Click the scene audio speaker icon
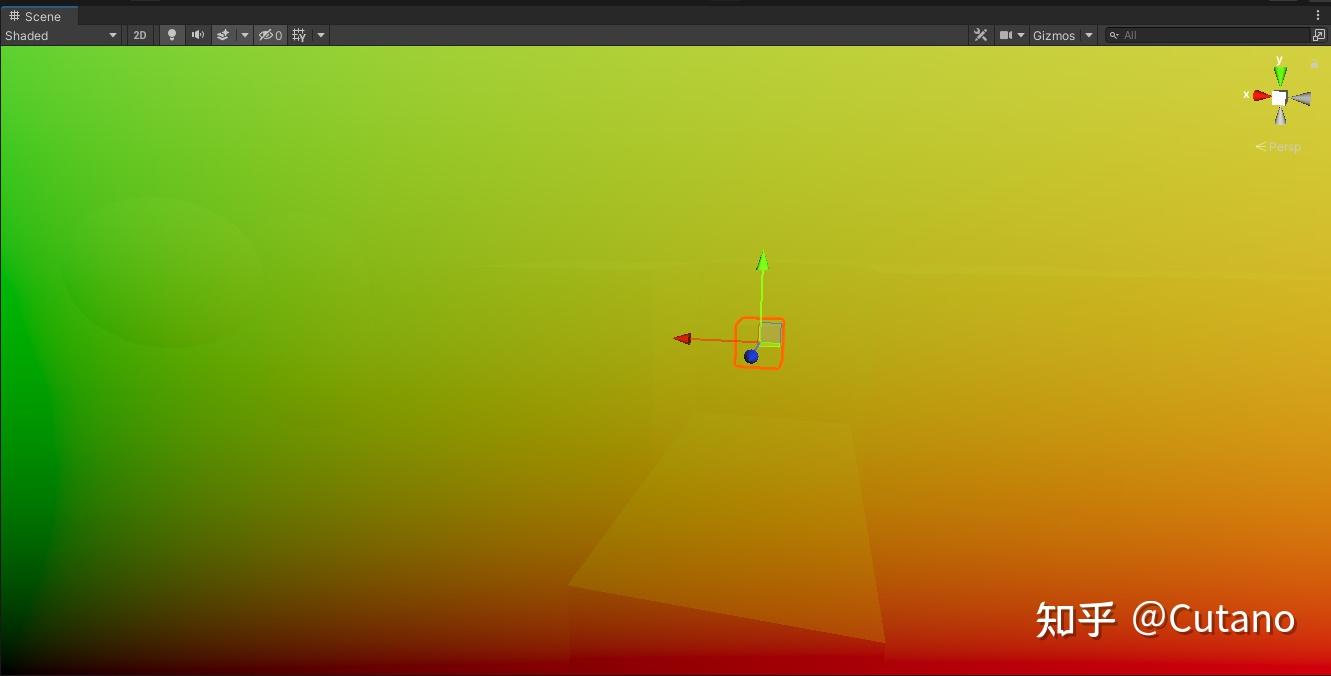The image size is (1331, 676). pos(197,35)
